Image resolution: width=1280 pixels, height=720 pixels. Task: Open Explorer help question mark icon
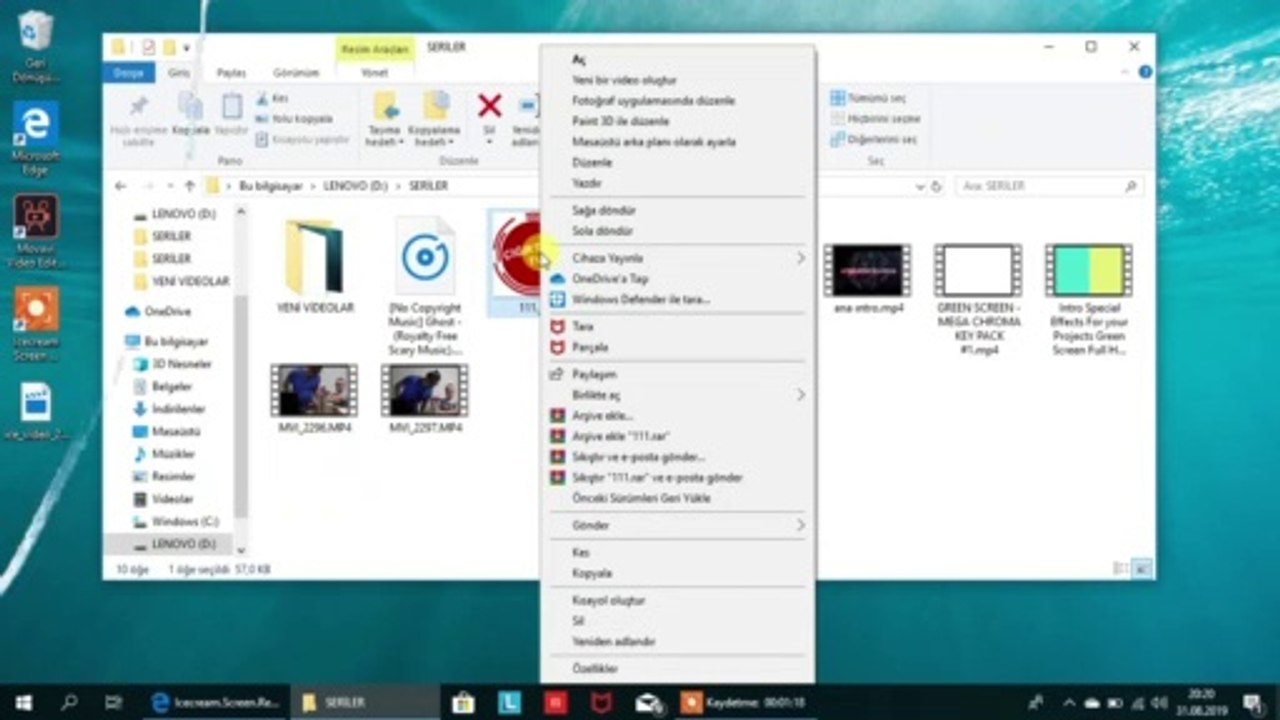tap(1145, 72)
